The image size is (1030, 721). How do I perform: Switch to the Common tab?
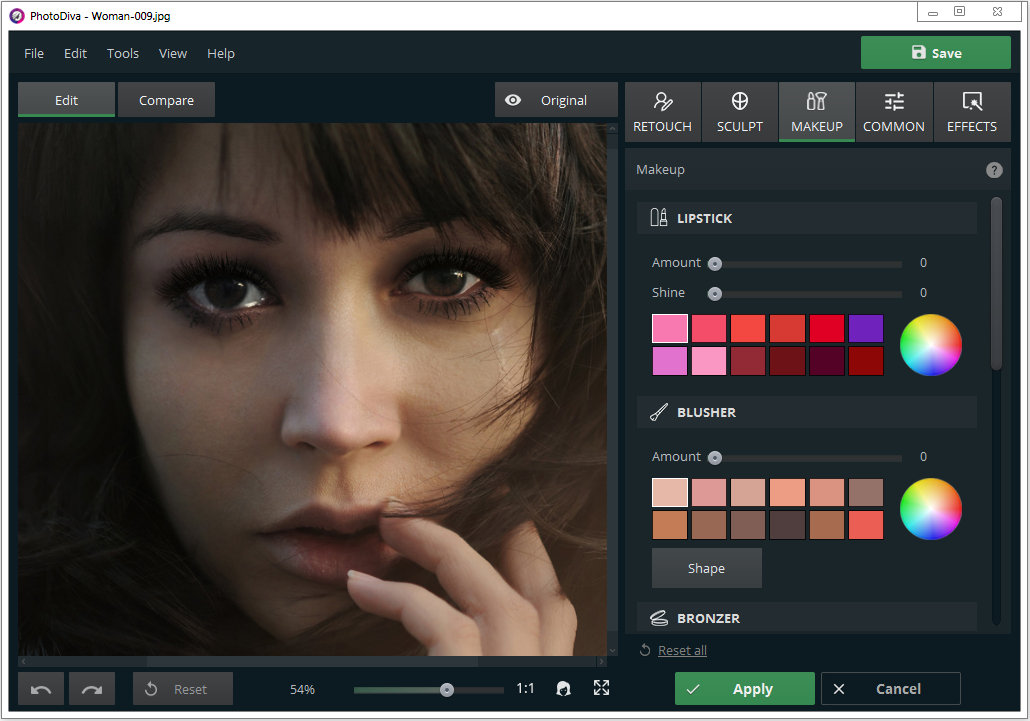click(893, 112)
